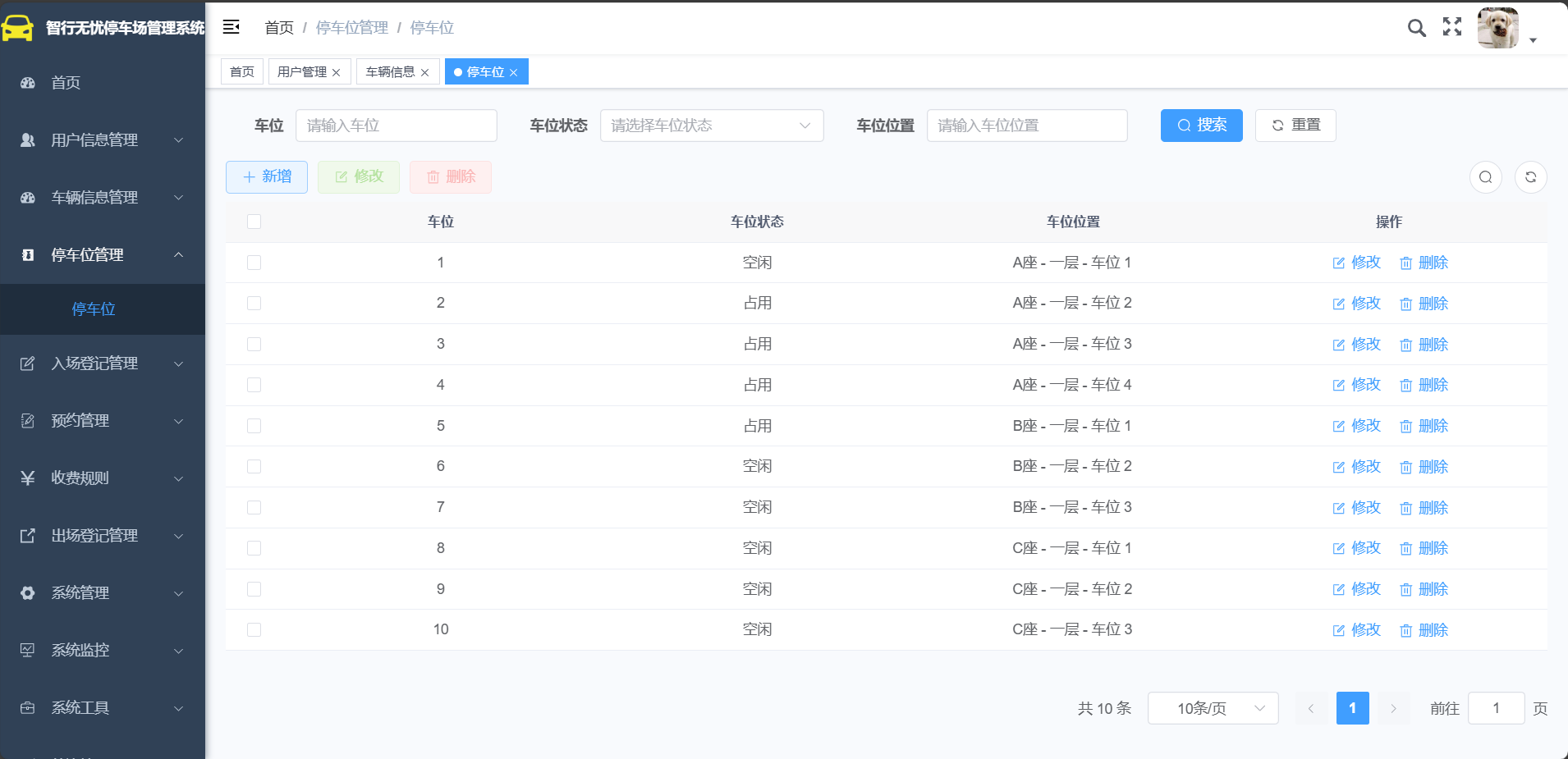This screenshot has width=1568, height=759.
Task: Collapse sidebar using hamburger icon
Action: tap(232, 27)
